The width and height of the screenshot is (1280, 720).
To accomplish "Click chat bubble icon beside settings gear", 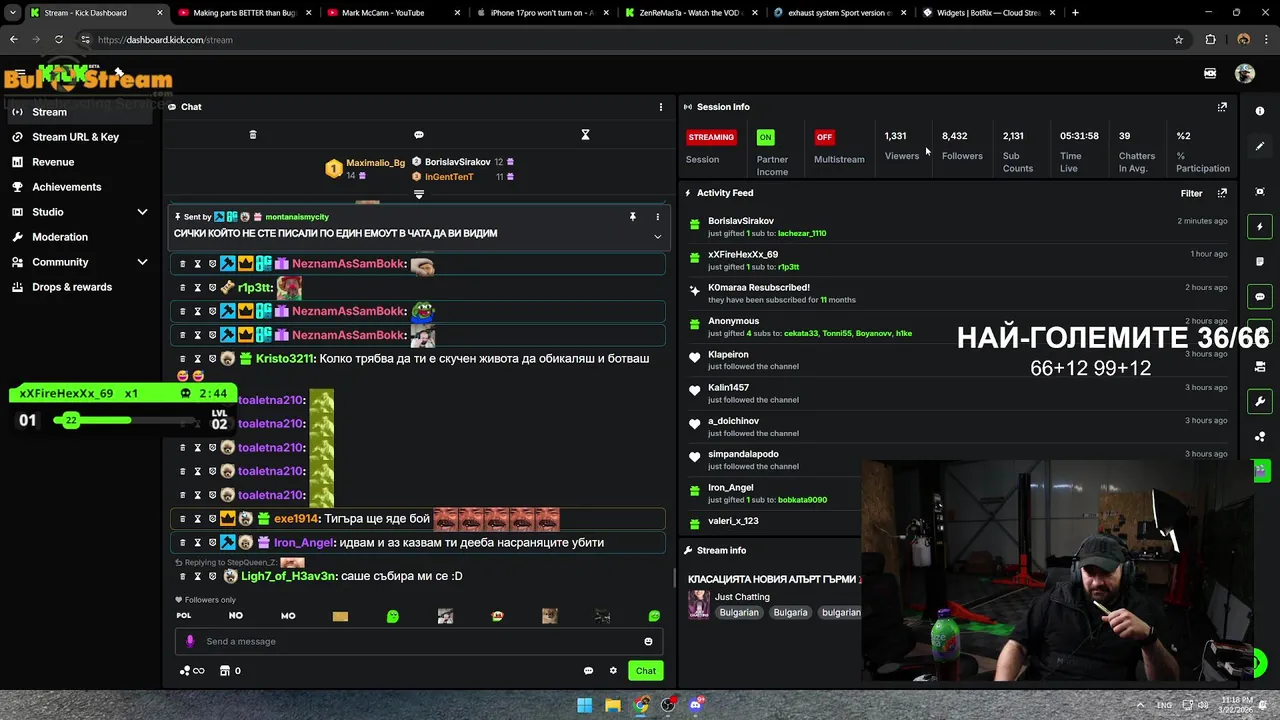I will (x=588, y=671).
